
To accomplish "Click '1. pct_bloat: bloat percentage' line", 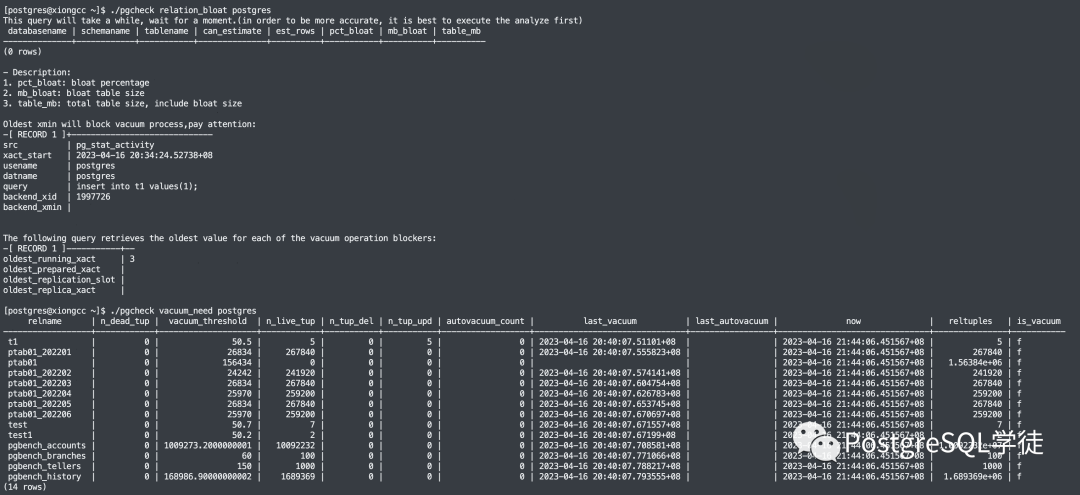I will 76,83.
